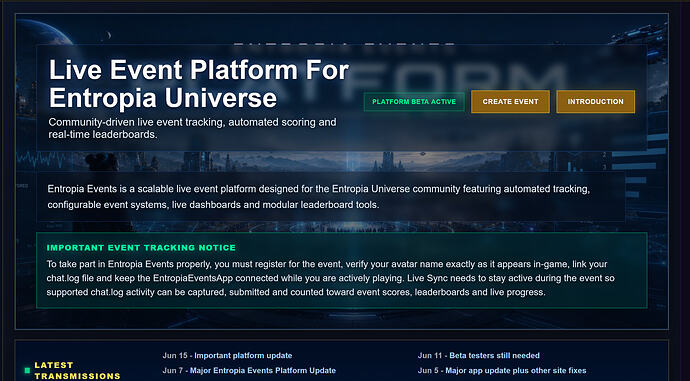Click the 'Jun 7' date text
The width and height of the screenshot is (690, 381).
coord(172,370)
